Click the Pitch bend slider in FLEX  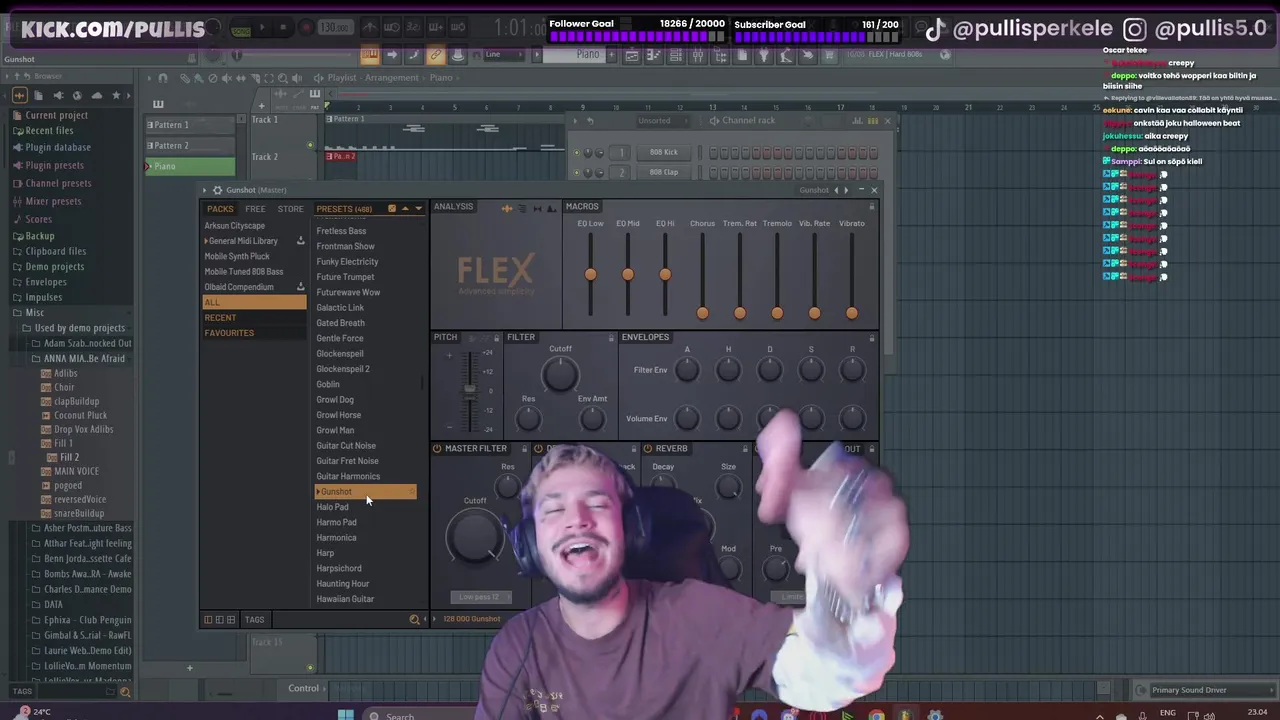pos(469,392)
